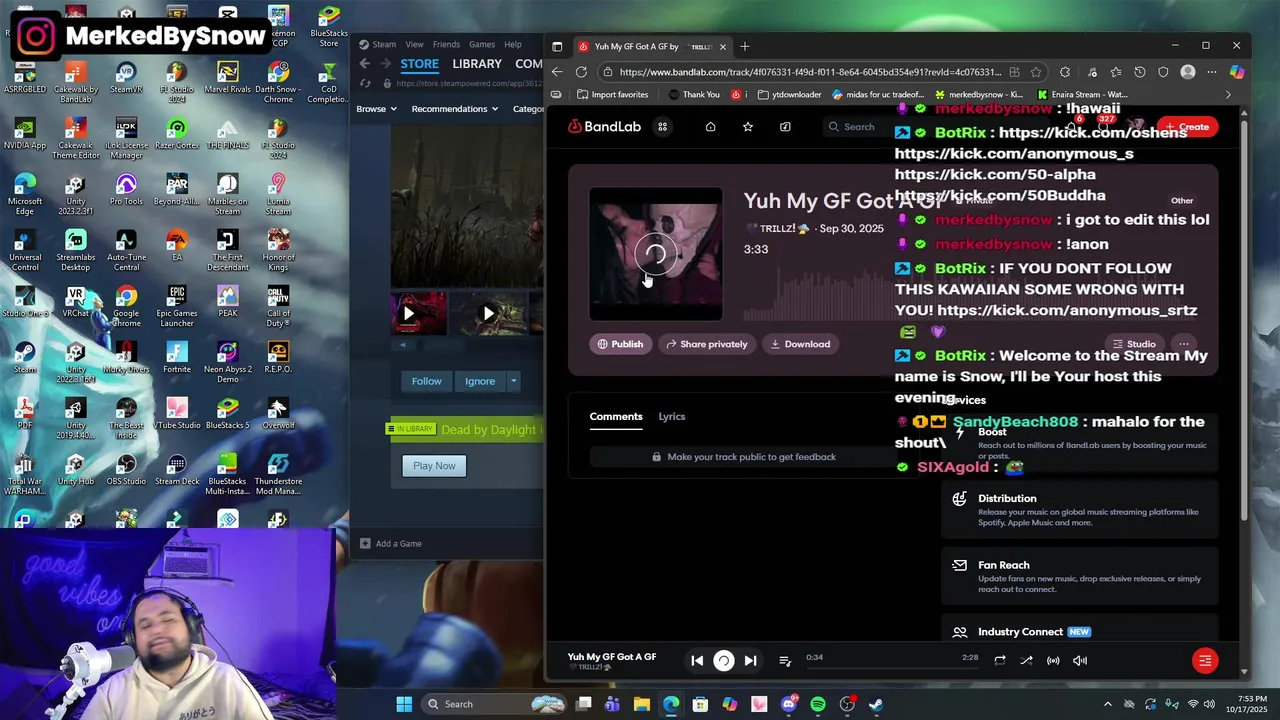1280x720 pixels.
Task: Click the BandLab logo
Action: 604,127
